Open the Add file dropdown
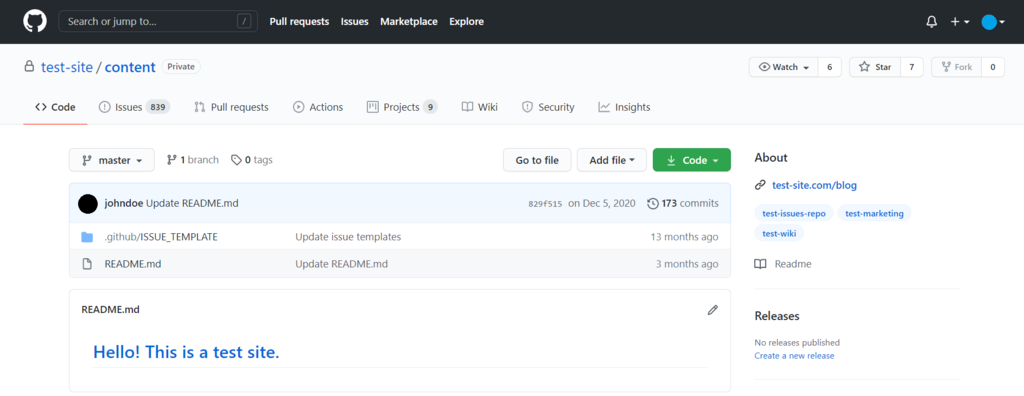Screen dimensions: 1024x396 click(x=612, y=160)
